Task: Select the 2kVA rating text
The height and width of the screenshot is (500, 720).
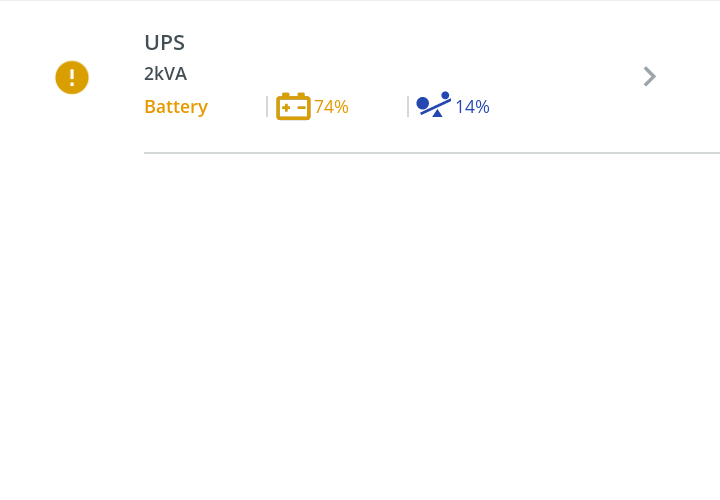Action: click(x=165, y=74)
